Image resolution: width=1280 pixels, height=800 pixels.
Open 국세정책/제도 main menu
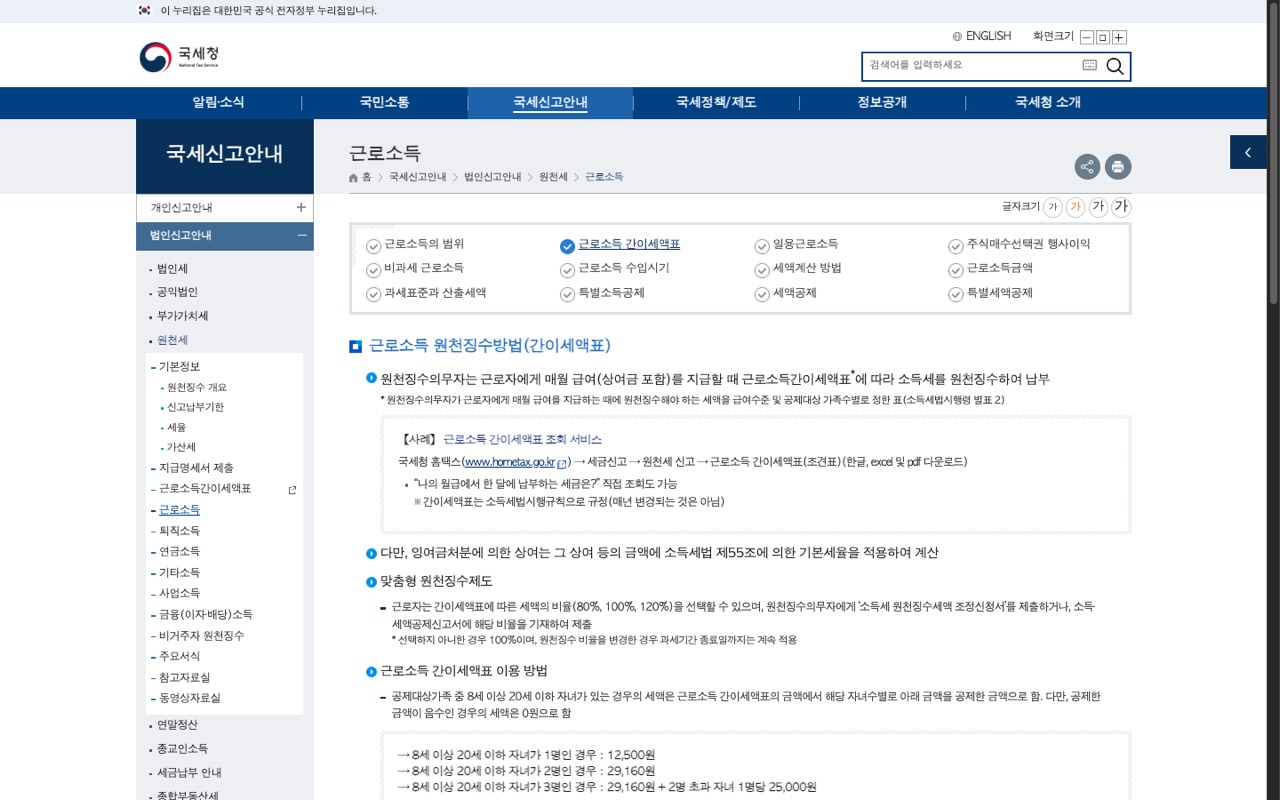(x=716, y=102)
